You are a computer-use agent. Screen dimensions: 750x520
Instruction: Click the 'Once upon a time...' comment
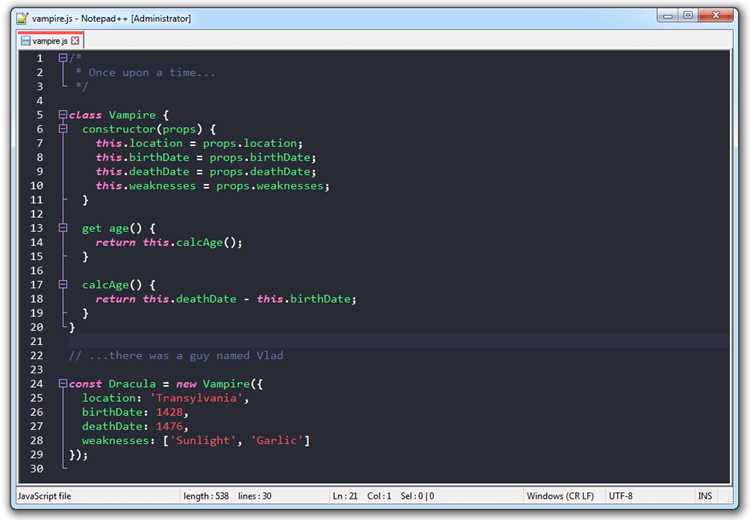[x=152, y=73]
